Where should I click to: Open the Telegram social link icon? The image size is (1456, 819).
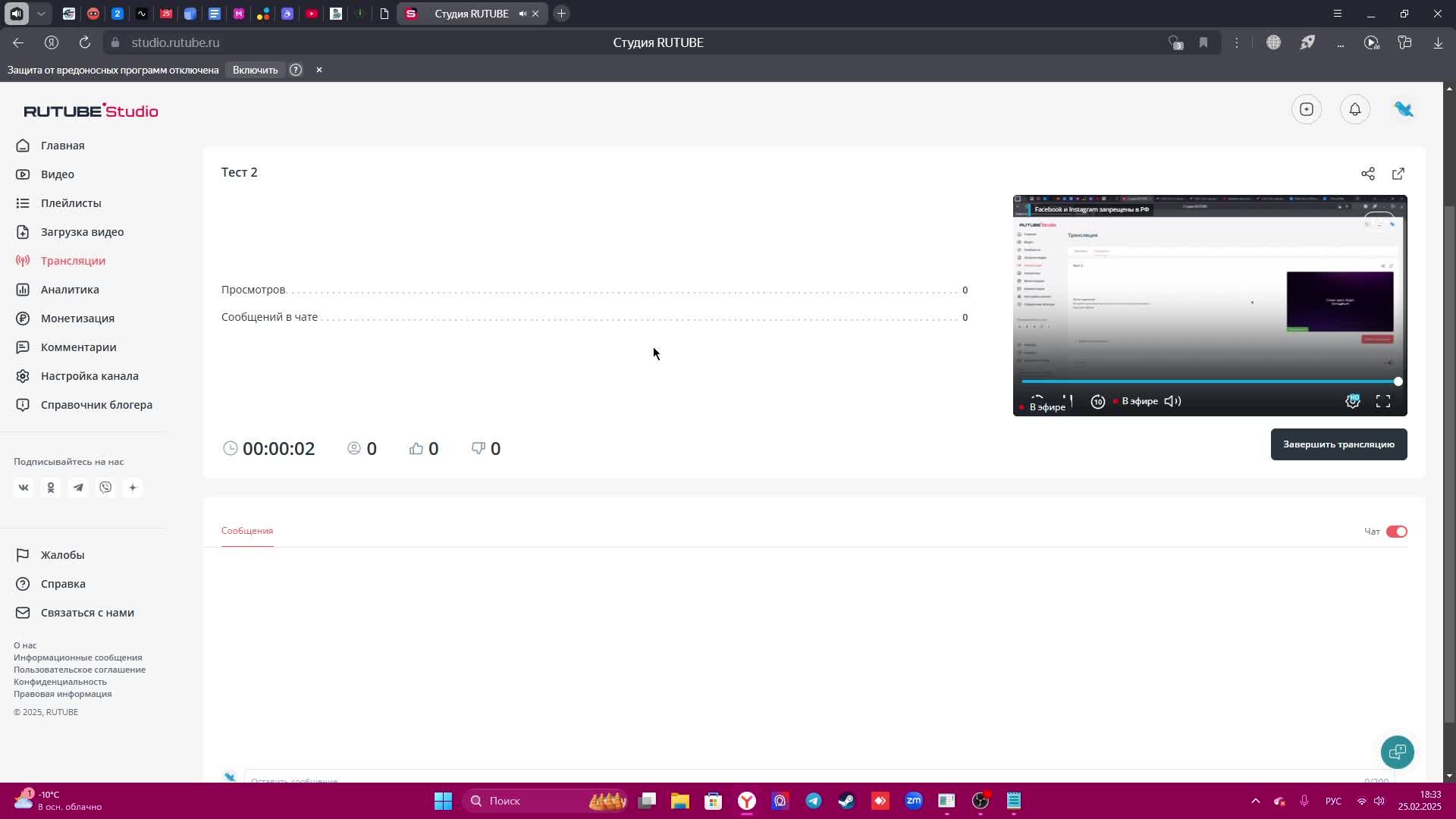(78, 488)
